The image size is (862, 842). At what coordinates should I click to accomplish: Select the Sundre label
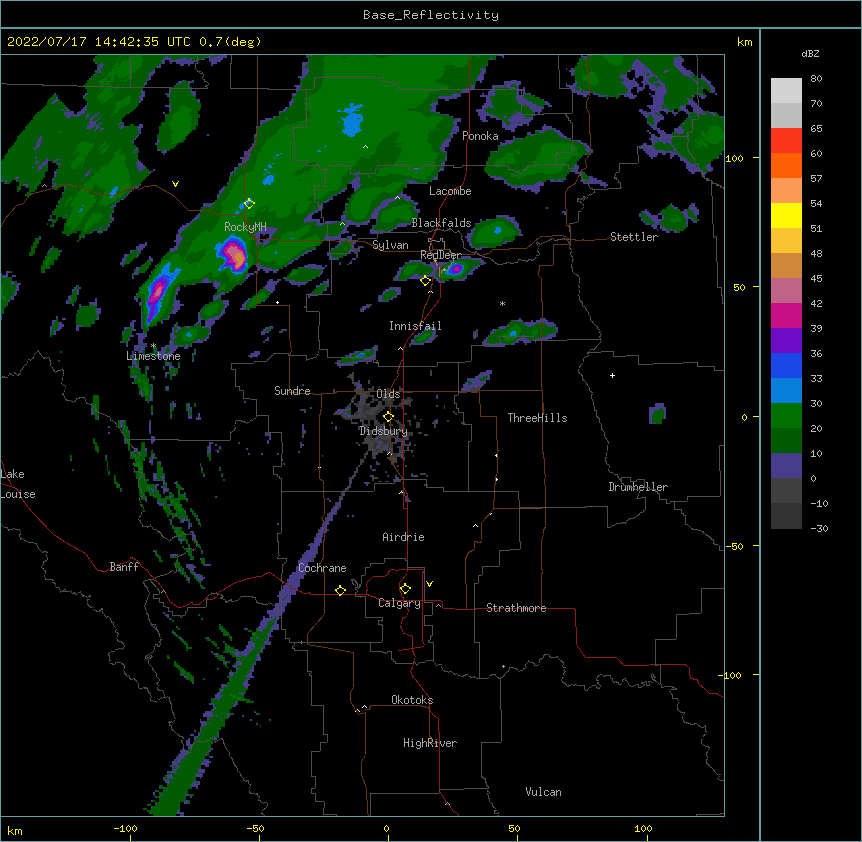point(292,391)
